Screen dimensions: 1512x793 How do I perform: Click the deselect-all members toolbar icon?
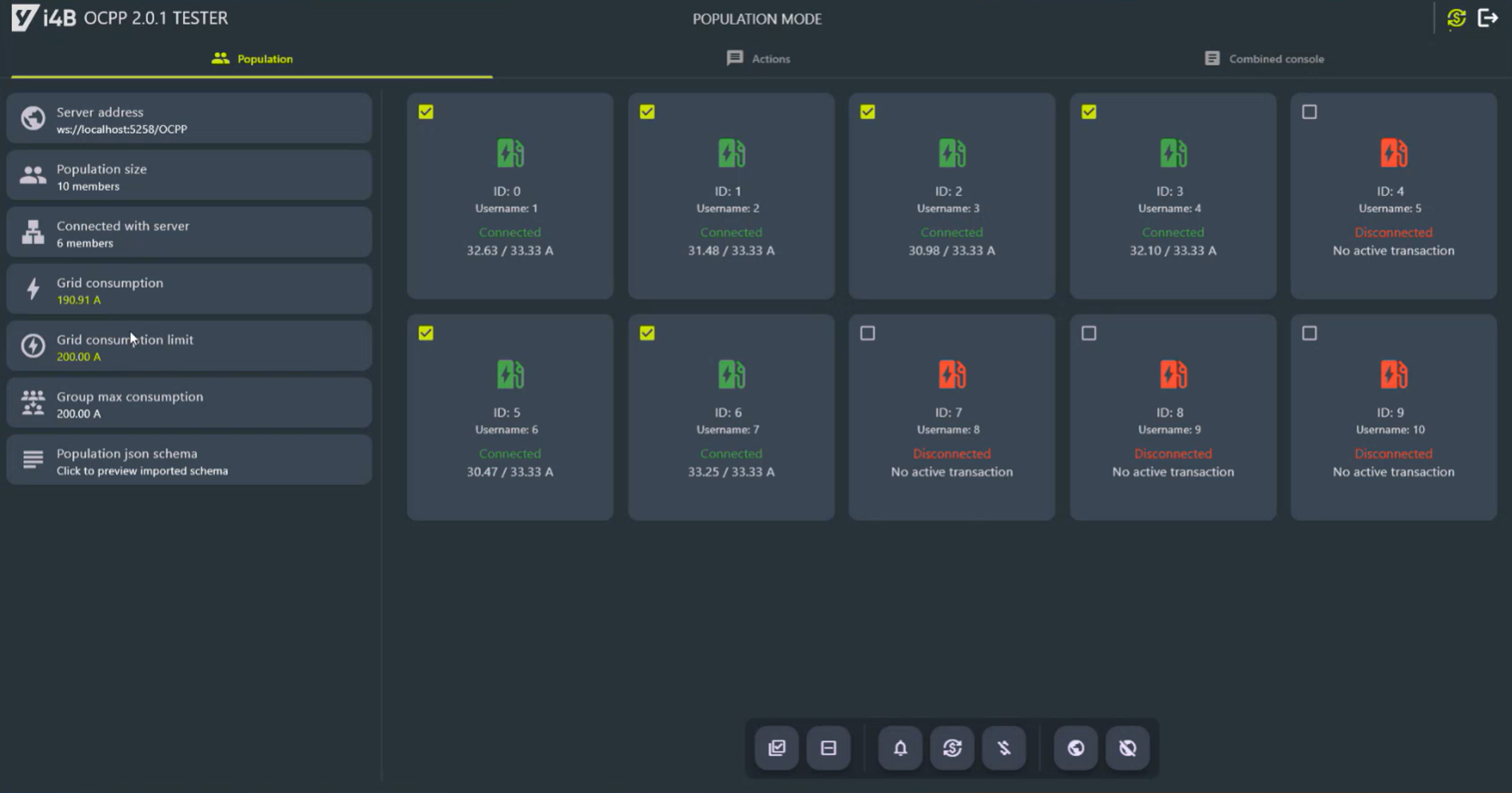(x=828, y=748)
